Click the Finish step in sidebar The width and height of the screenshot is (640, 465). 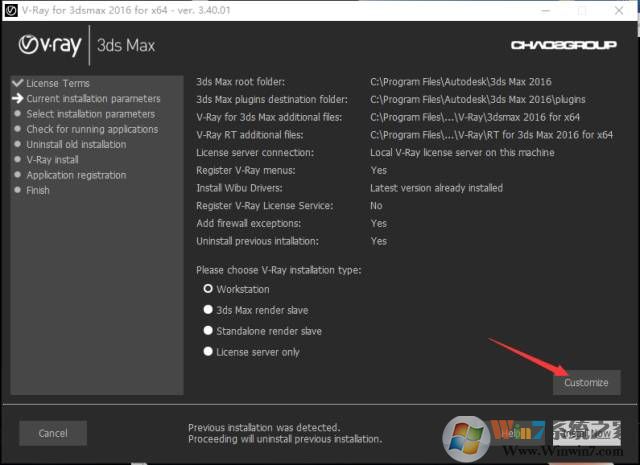click(38, 190)
